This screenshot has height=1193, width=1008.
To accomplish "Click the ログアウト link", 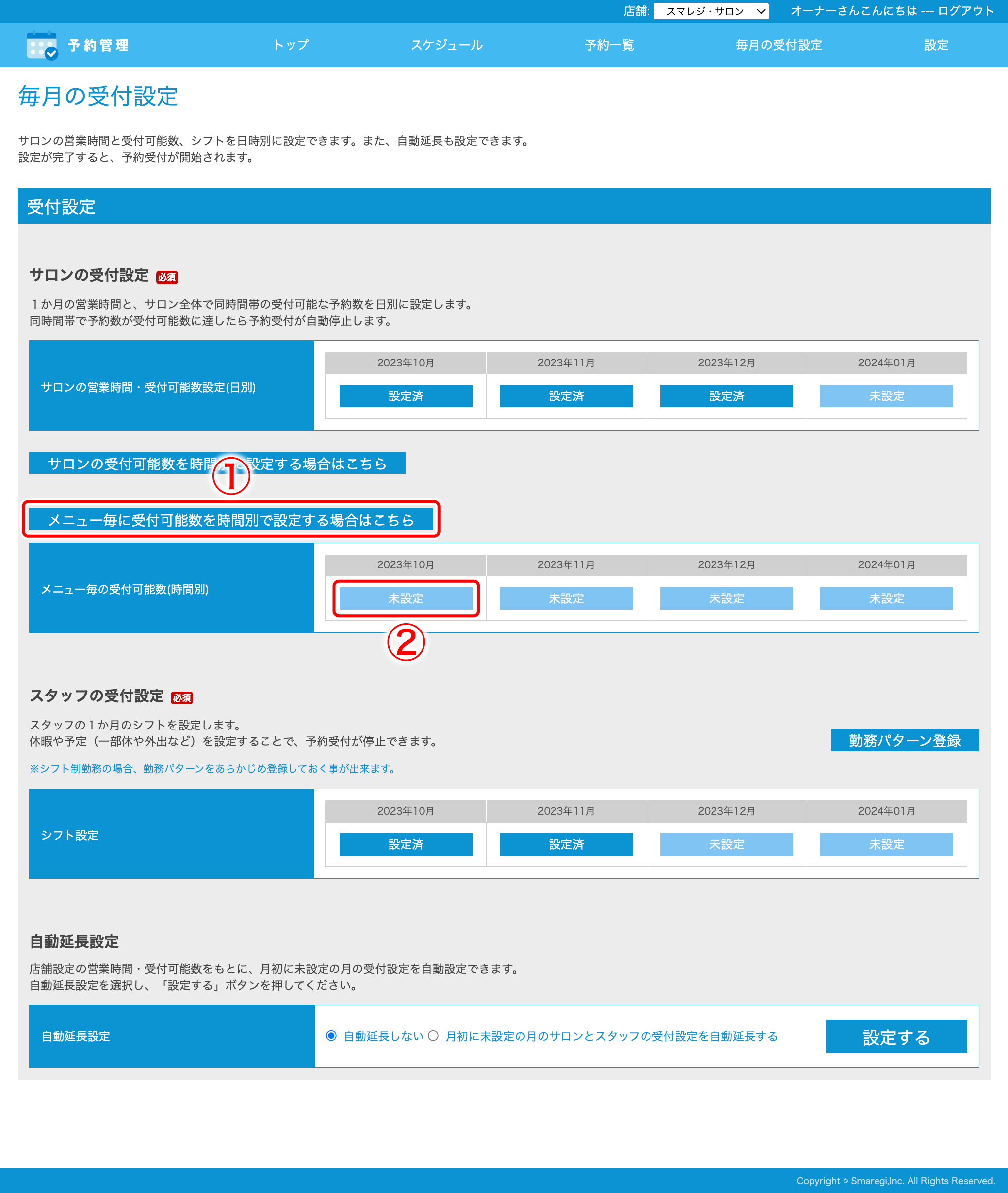I will pos(965,11).
